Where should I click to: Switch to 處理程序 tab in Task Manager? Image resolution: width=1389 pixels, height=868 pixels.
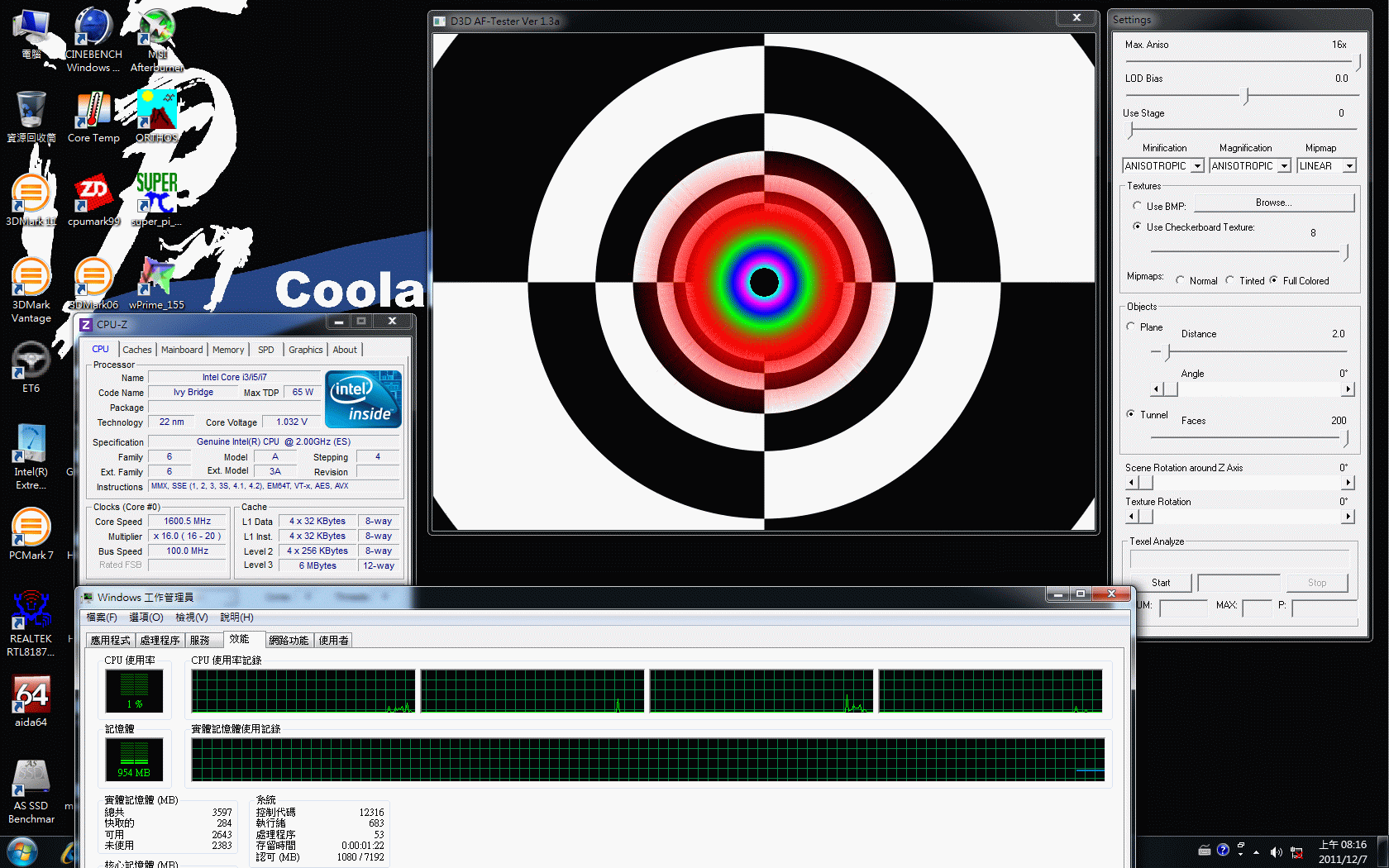point(160,640)
